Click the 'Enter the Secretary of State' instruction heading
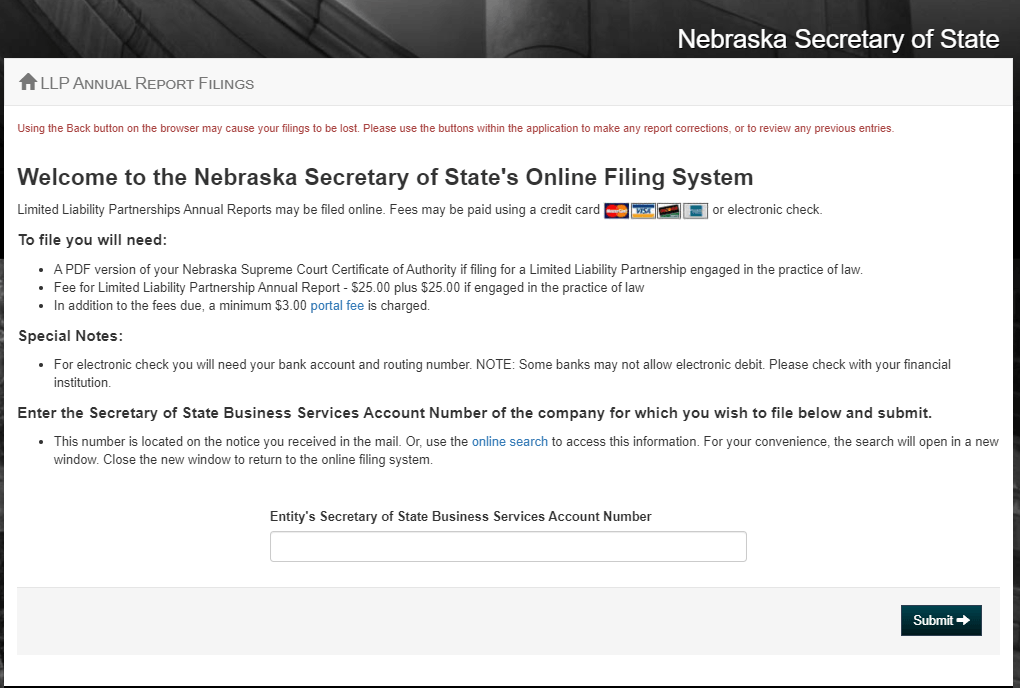This screenshot has height=688, width=1020. 474,413
